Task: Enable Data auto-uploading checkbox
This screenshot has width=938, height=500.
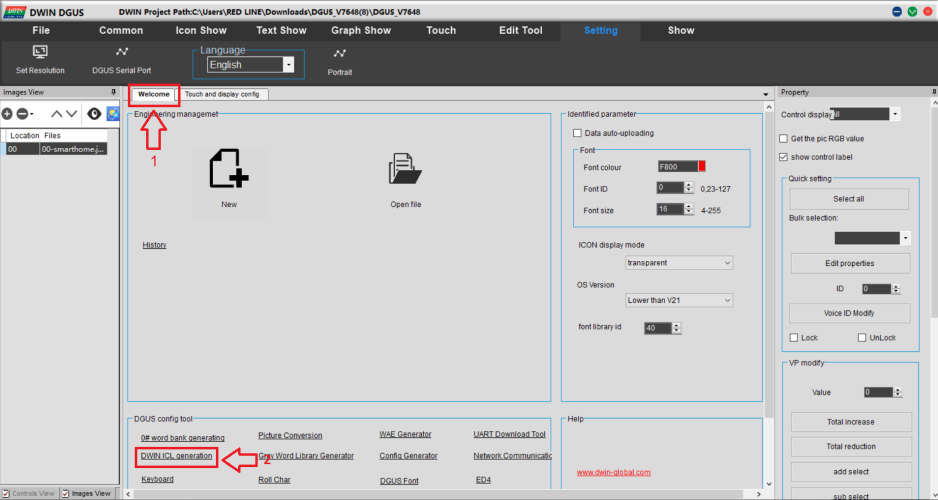Action: (x=576, y=133)
